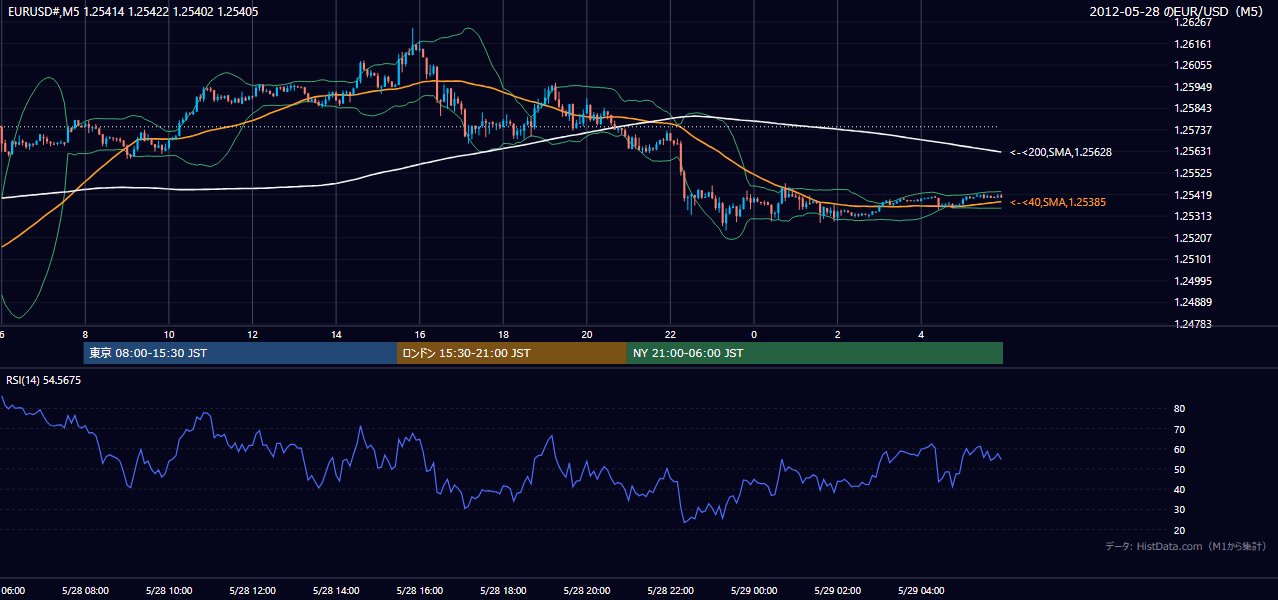Click the 5/28 16:00 time label
The image size is (1278, 600).
[420, 591]
